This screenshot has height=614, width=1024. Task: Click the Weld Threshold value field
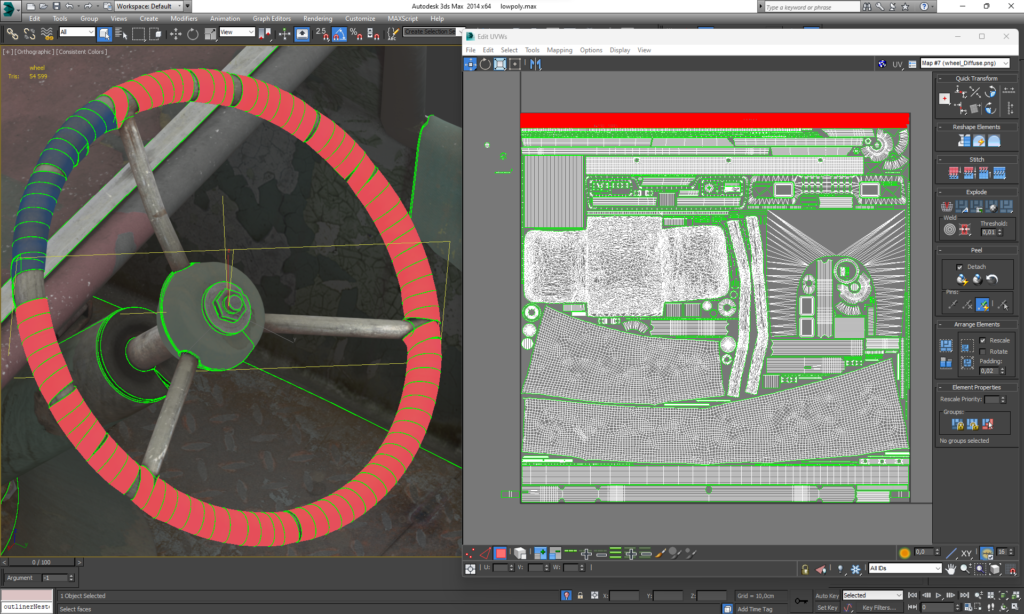click(986, 232)
